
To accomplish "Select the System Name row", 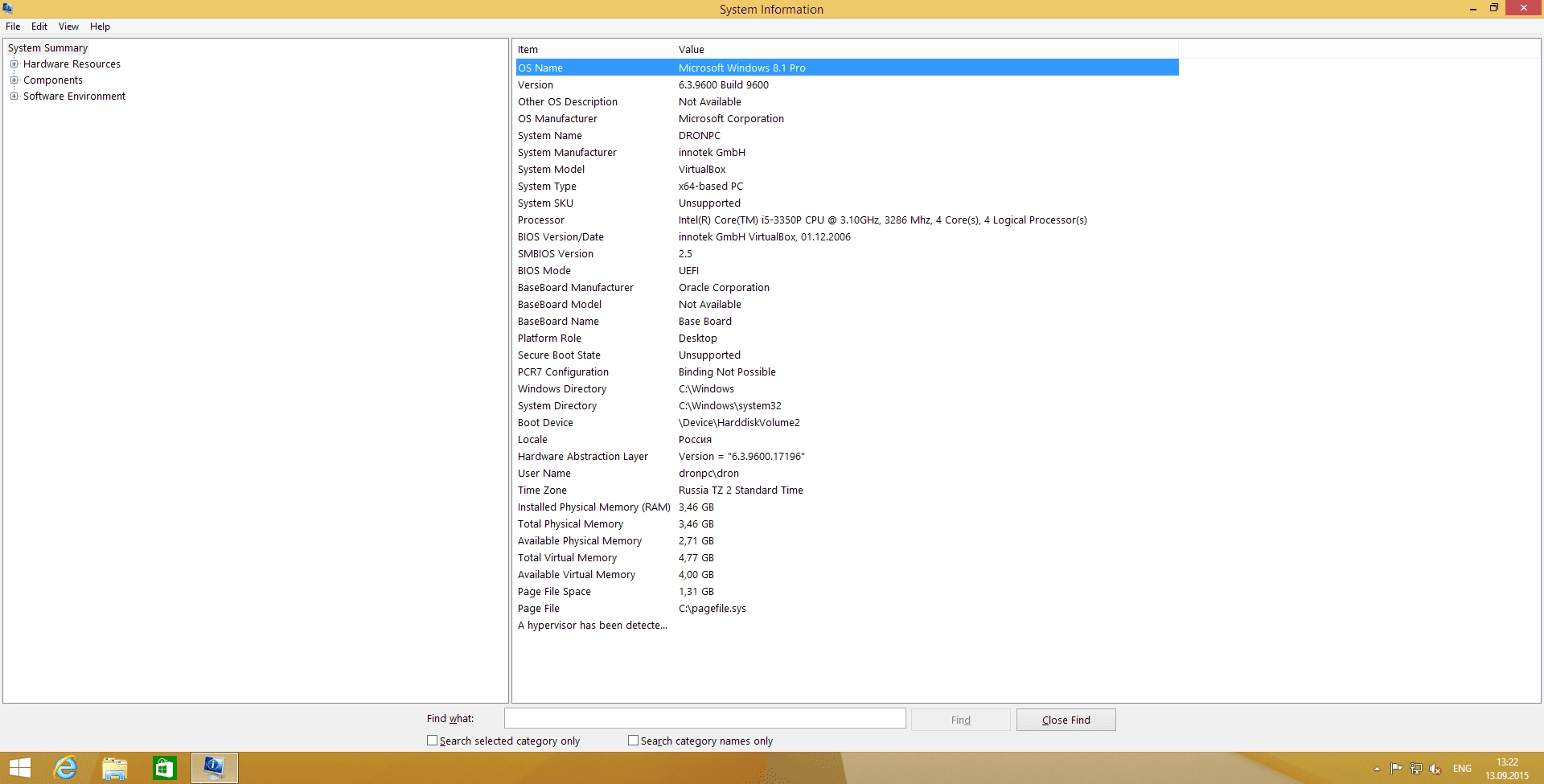I will (847, 135).
